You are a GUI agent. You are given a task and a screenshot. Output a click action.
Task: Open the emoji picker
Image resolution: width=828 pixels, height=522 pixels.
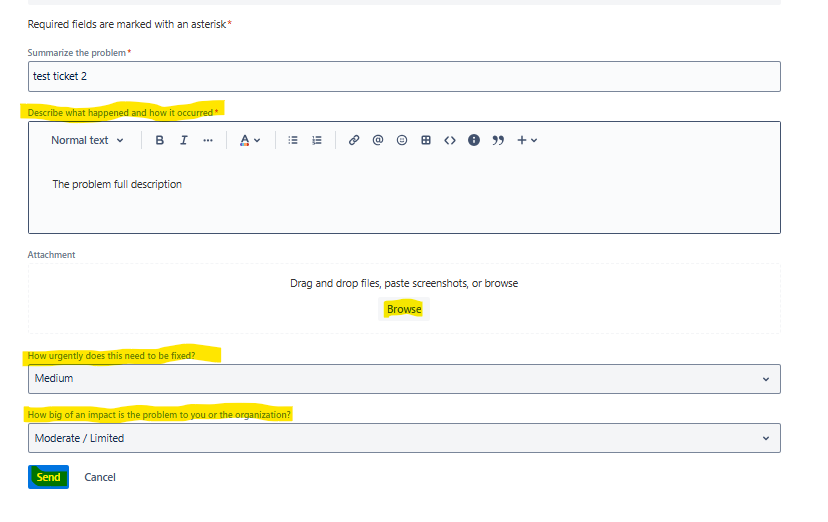coord(402,141)
